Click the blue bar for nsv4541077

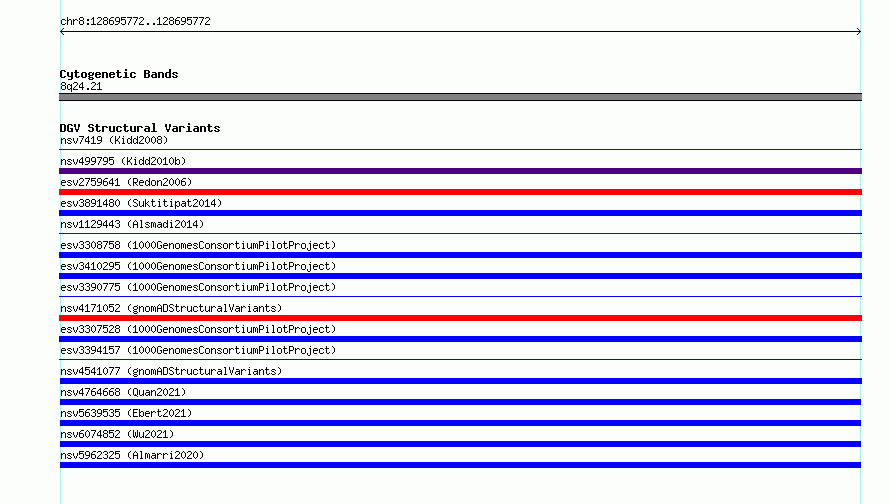point(460,381)
